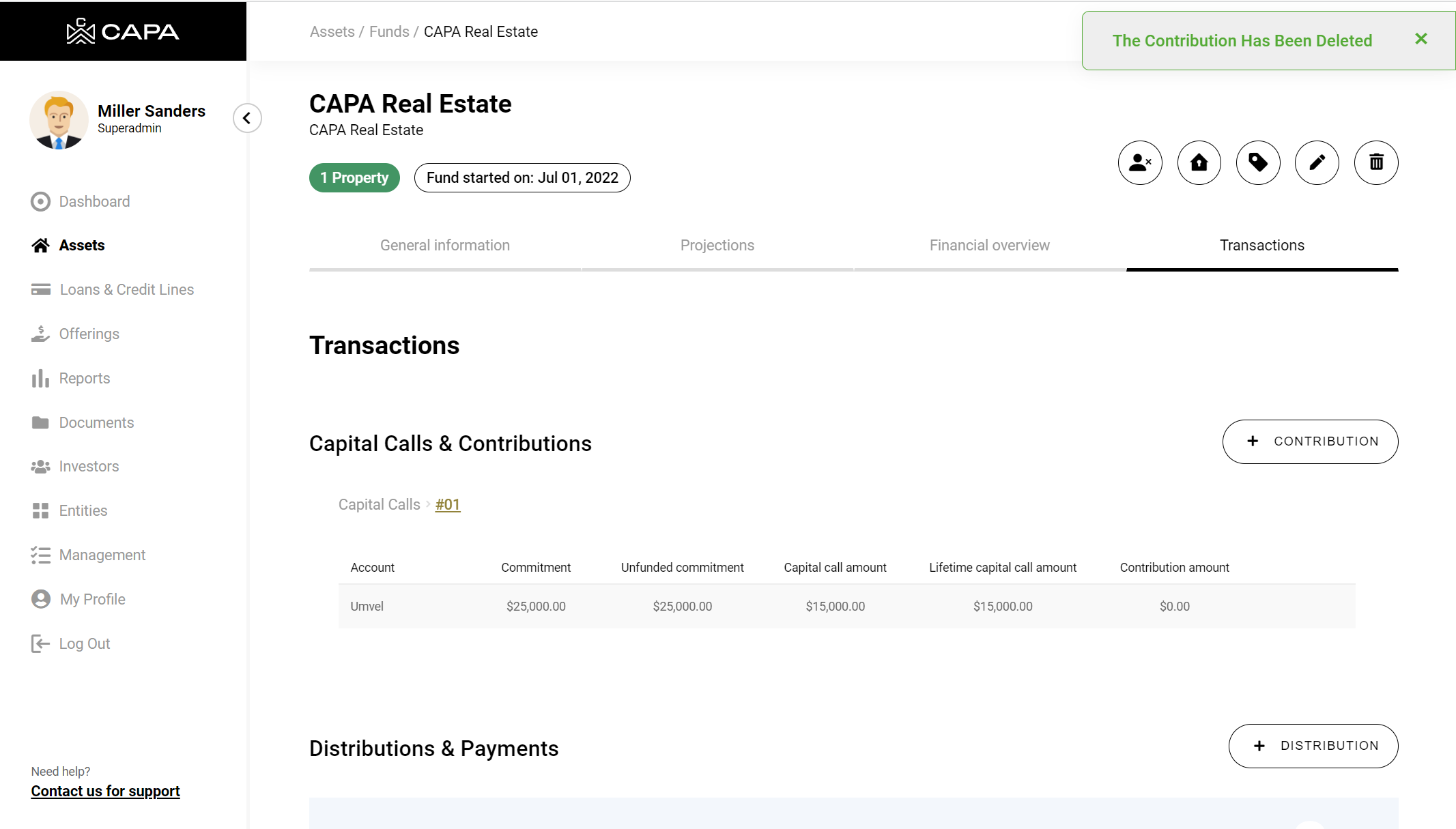Click Contact us for support link
The width and height of the screenshot is (1456, 829).
105,791
